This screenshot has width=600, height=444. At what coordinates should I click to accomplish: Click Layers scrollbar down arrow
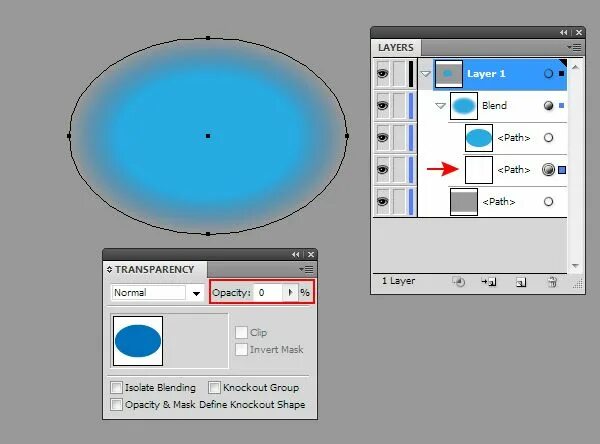tap(575, 265)
